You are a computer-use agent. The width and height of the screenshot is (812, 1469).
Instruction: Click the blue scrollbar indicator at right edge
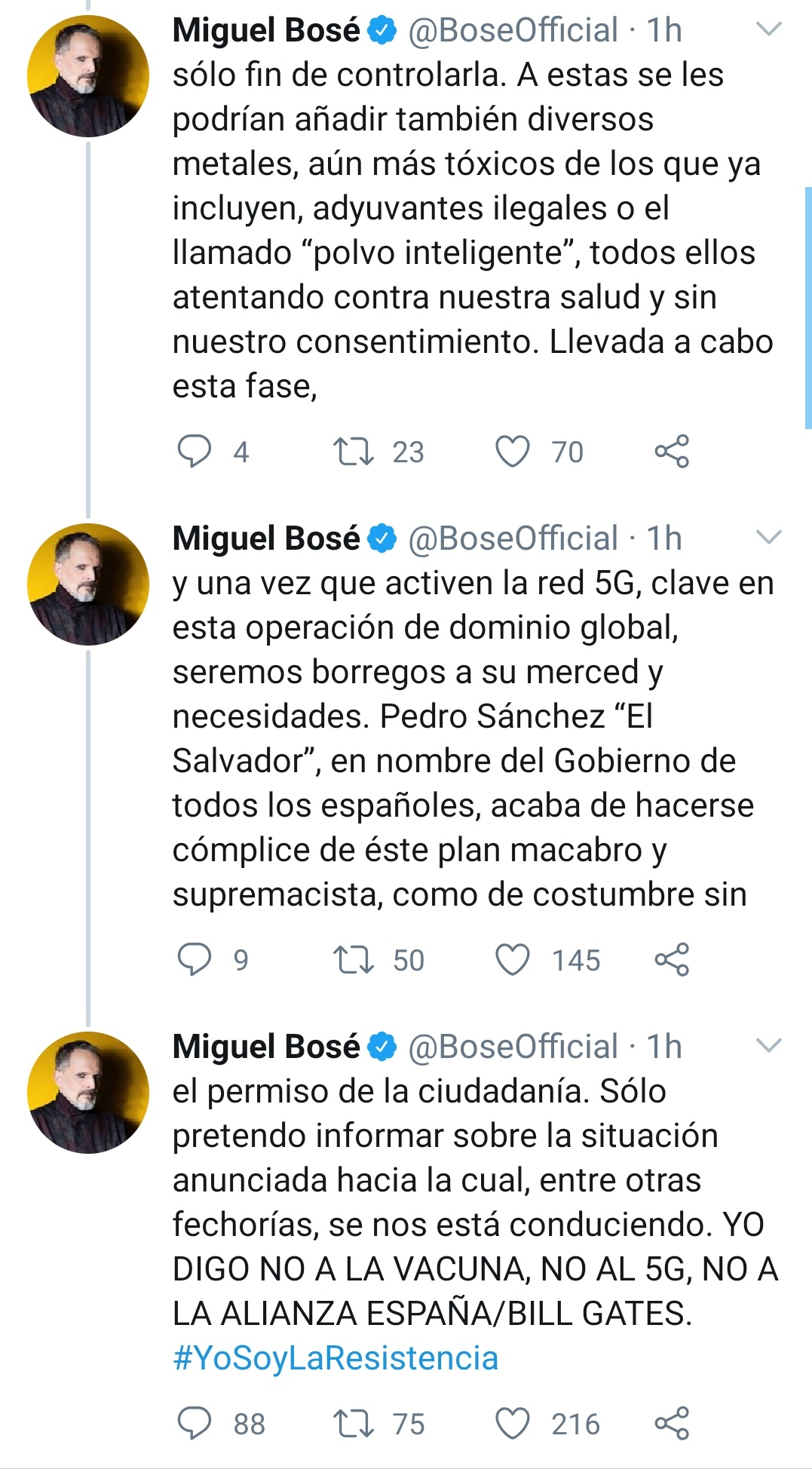tap(807, 308)
